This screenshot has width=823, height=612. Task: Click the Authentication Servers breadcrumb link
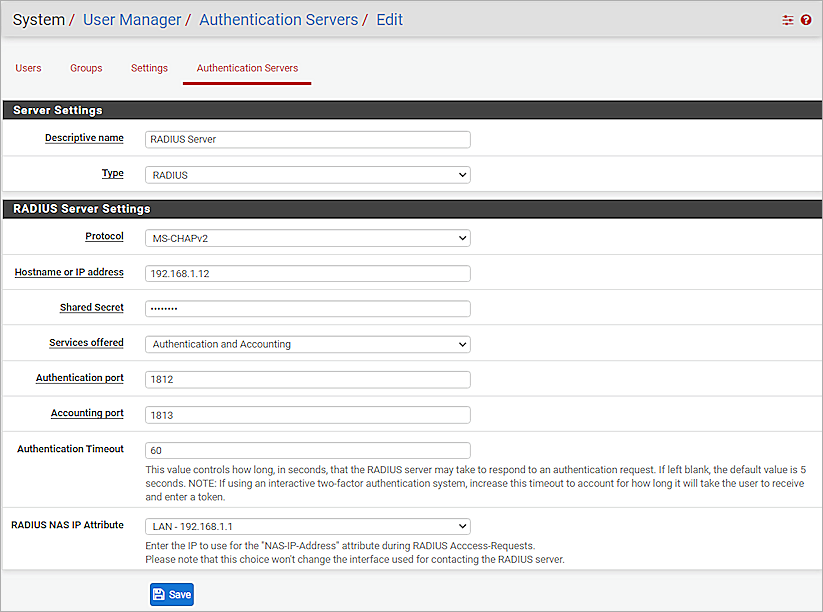[278, 19]
